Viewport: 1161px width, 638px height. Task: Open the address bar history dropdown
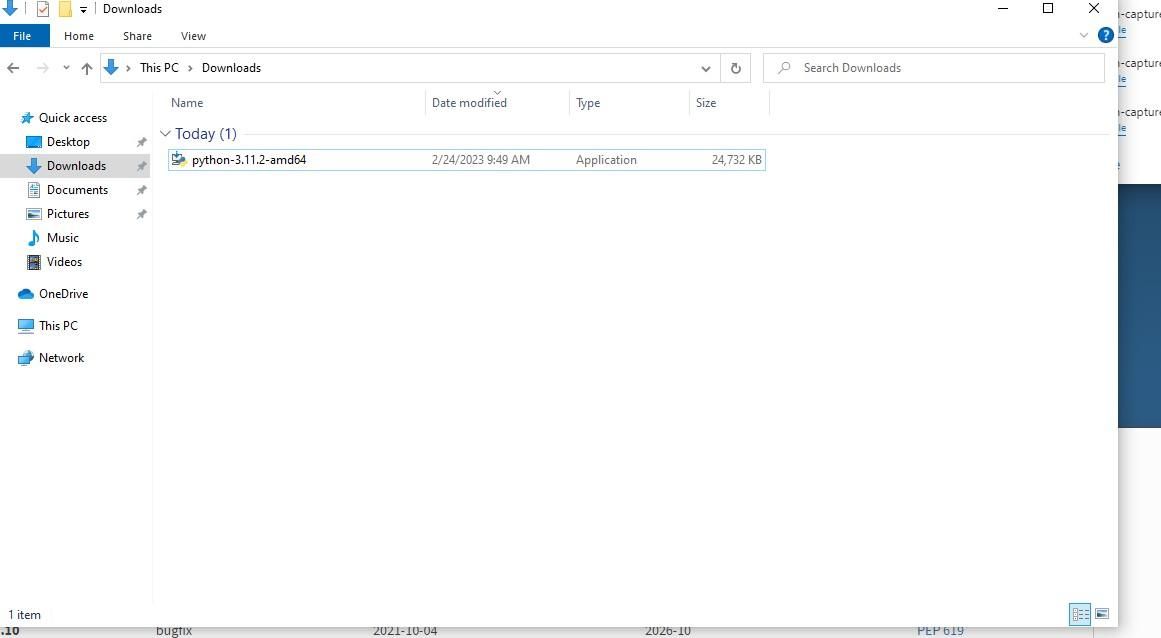(706, 68)
